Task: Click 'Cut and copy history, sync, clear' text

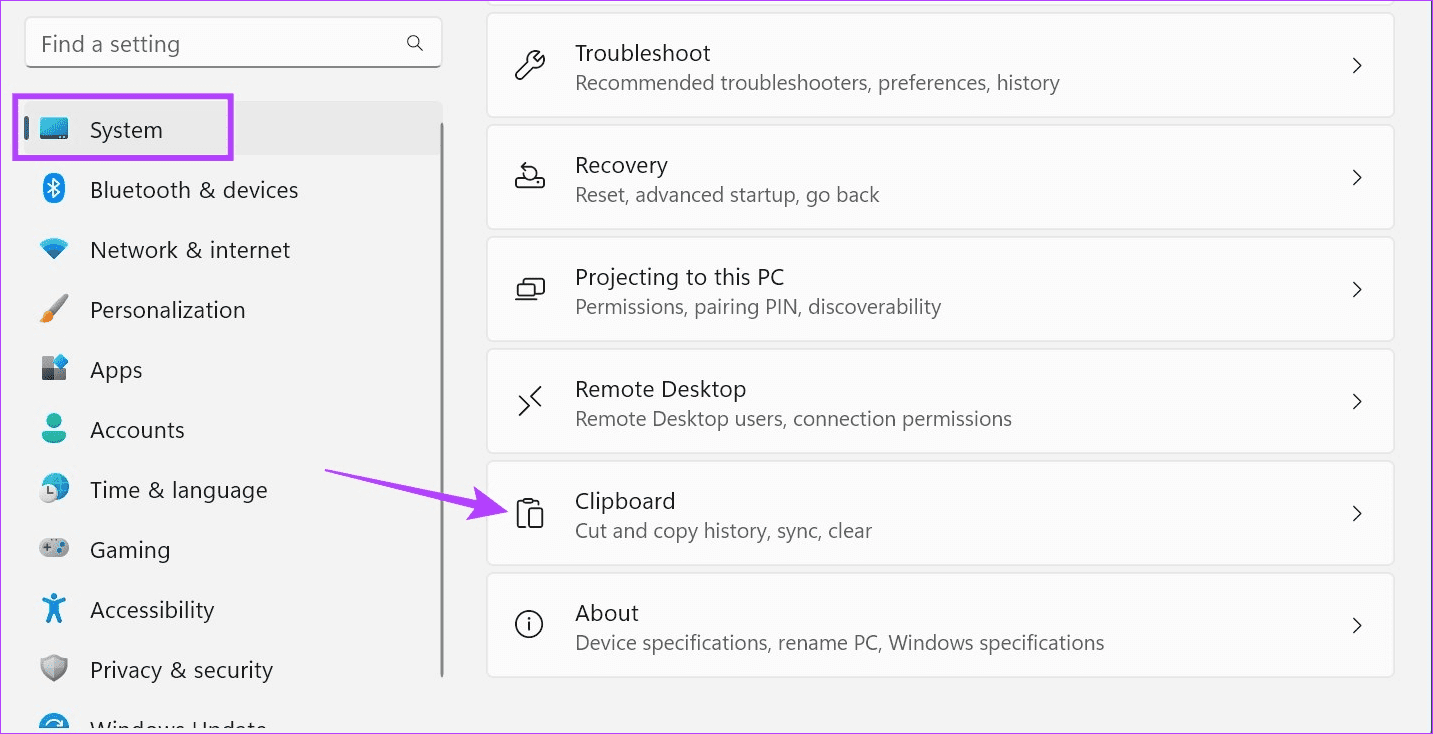Action: point(724,531)
